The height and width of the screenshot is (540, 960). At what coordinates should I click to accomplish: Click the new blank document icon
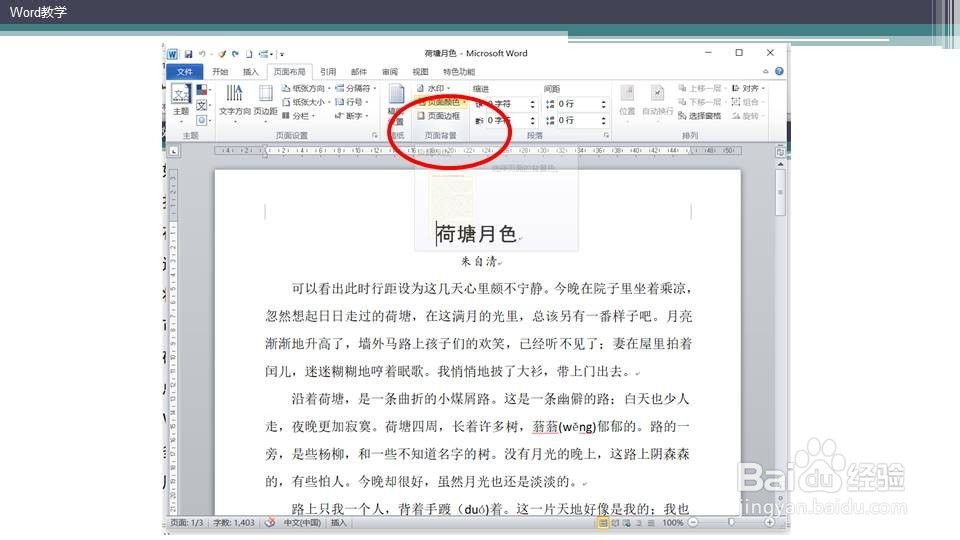click(x=249, y=54)
